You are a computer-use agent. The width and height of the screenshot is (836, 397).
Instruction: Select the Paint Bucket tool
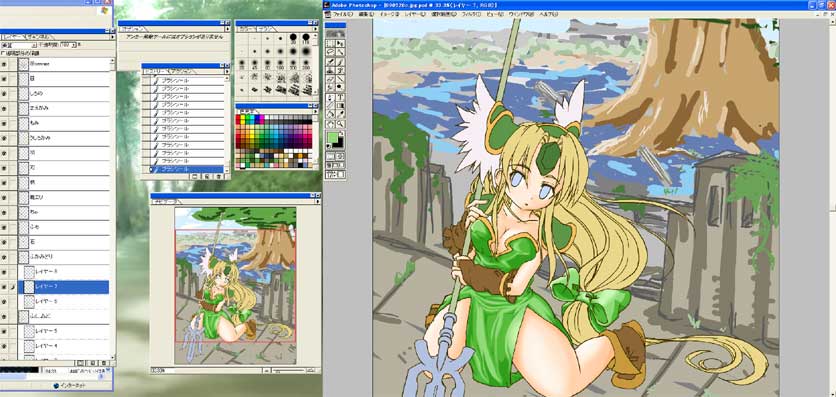[x=330, y=114]
